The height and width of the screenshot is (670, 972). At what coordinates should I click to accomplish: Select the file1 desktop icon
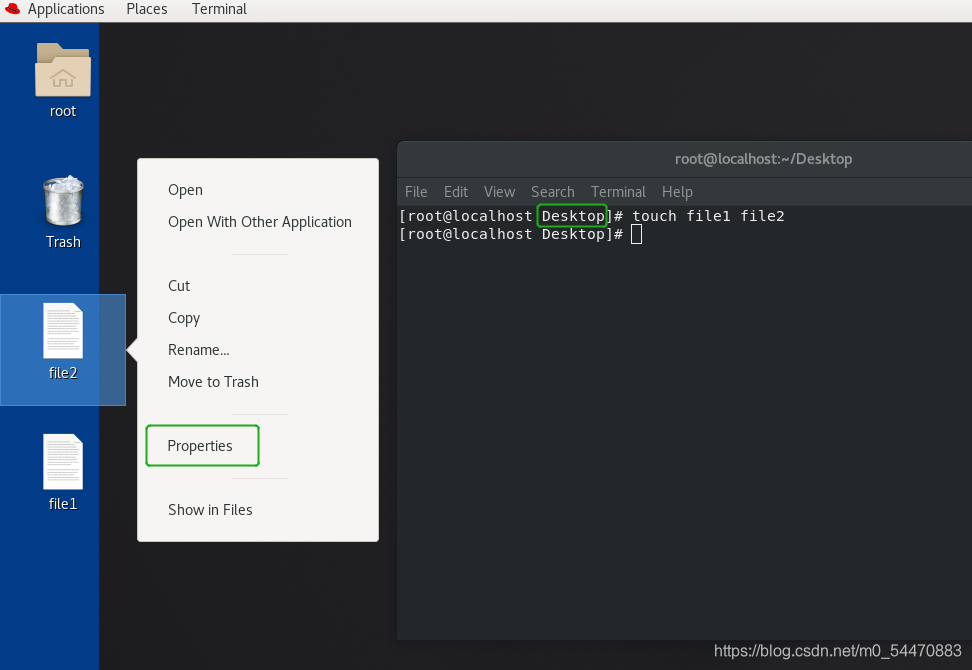coord(63,461)
